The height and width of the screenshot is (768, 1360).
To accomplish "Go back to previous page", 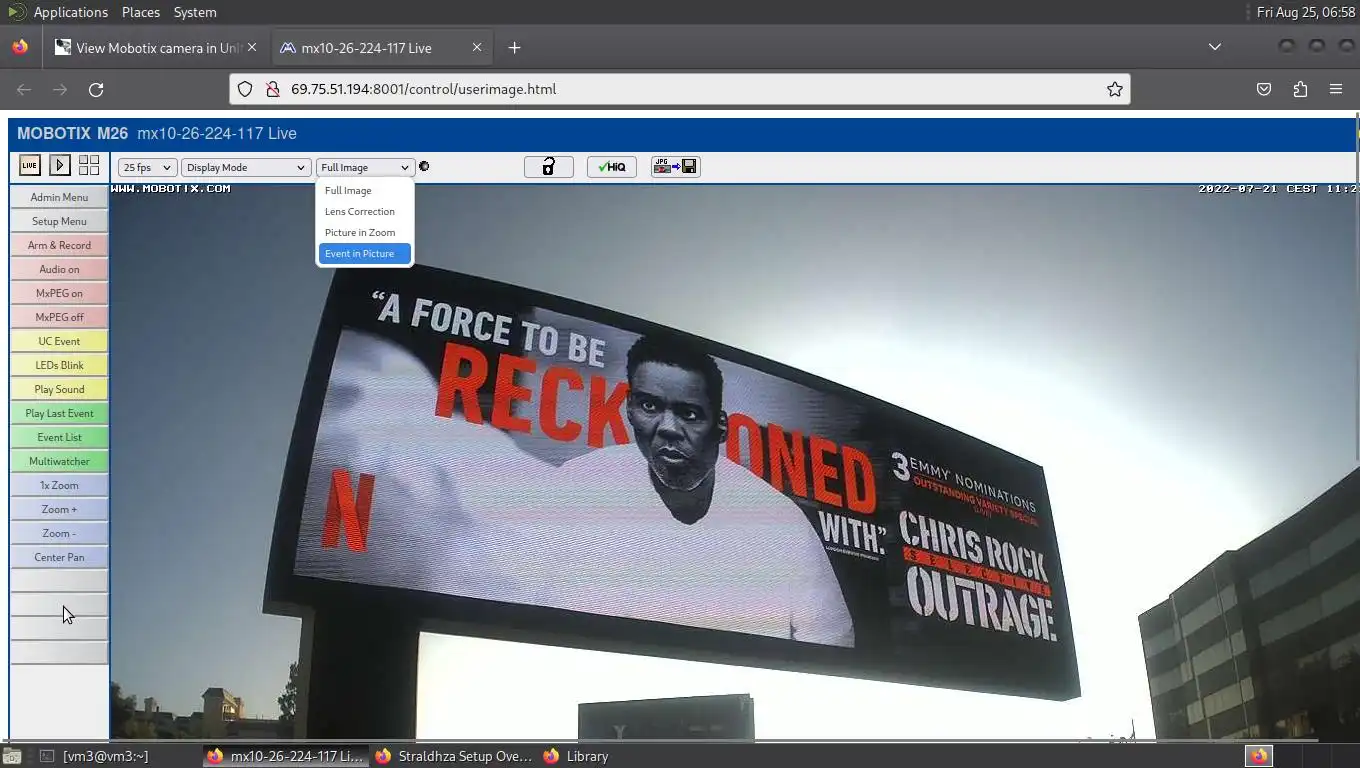I will pyautogui.click(x=24, y=89).
